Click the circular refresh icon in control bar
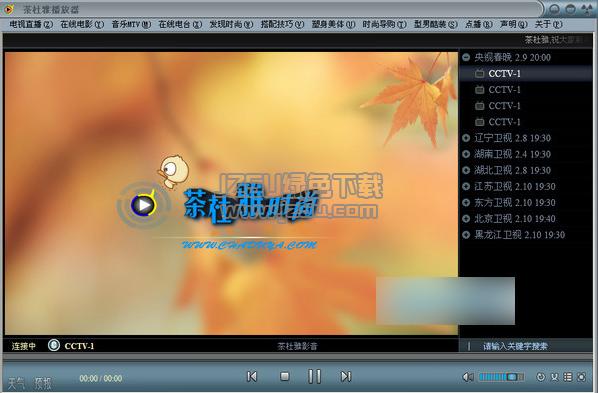The height and width of the screenshot is (393, 598). pos(540,377)
